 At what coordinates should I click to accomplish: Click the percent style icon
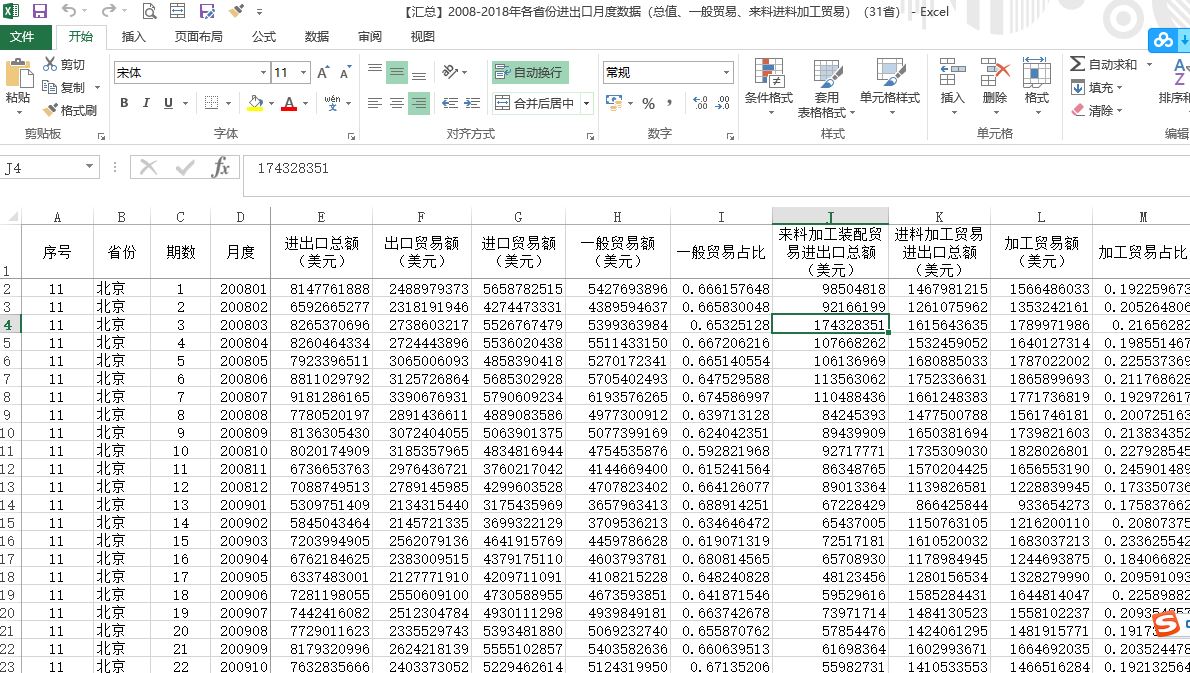648,103
